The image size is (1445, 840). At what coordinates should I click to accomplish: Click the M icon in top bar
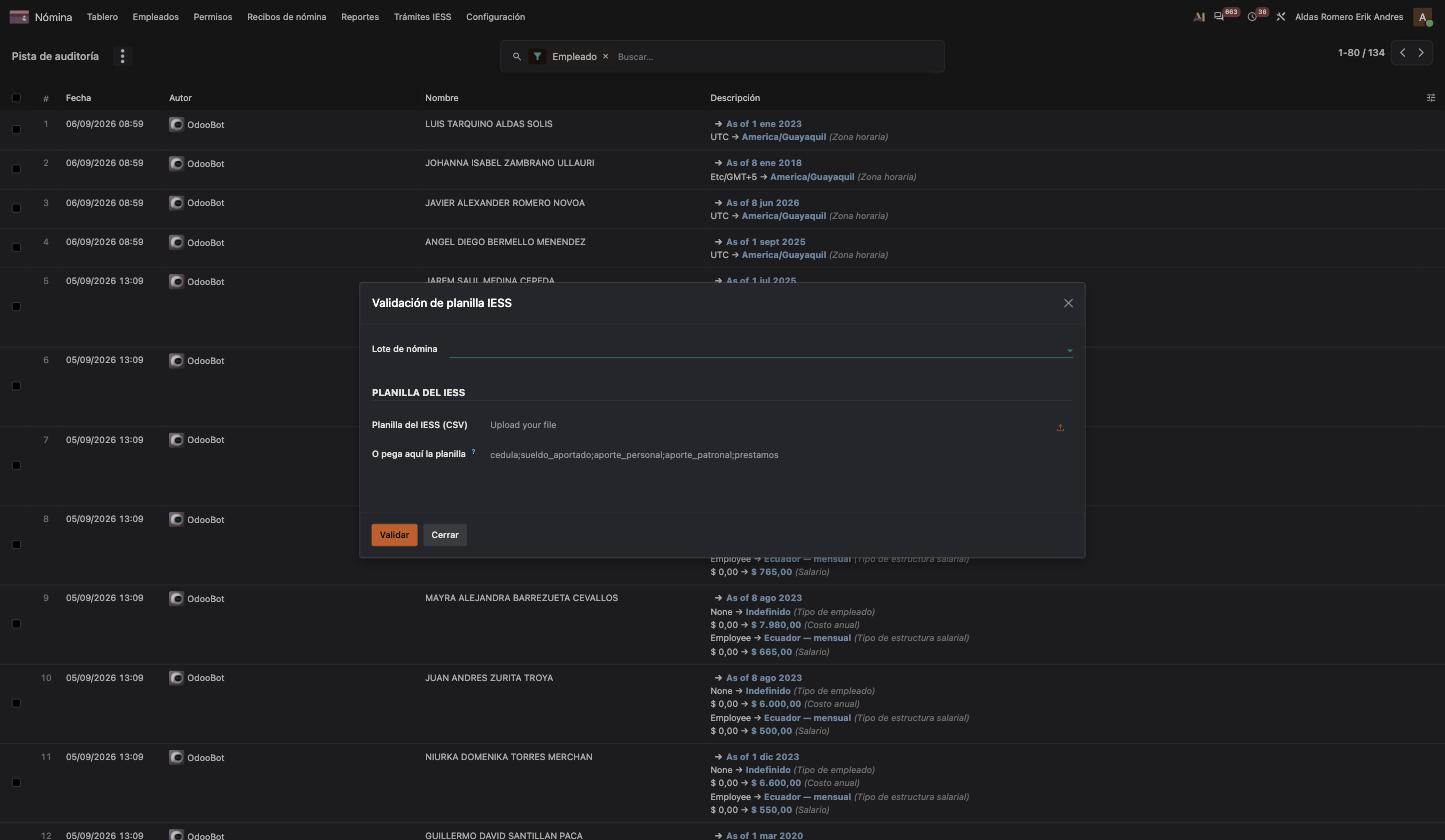[x=1199, y=17]
